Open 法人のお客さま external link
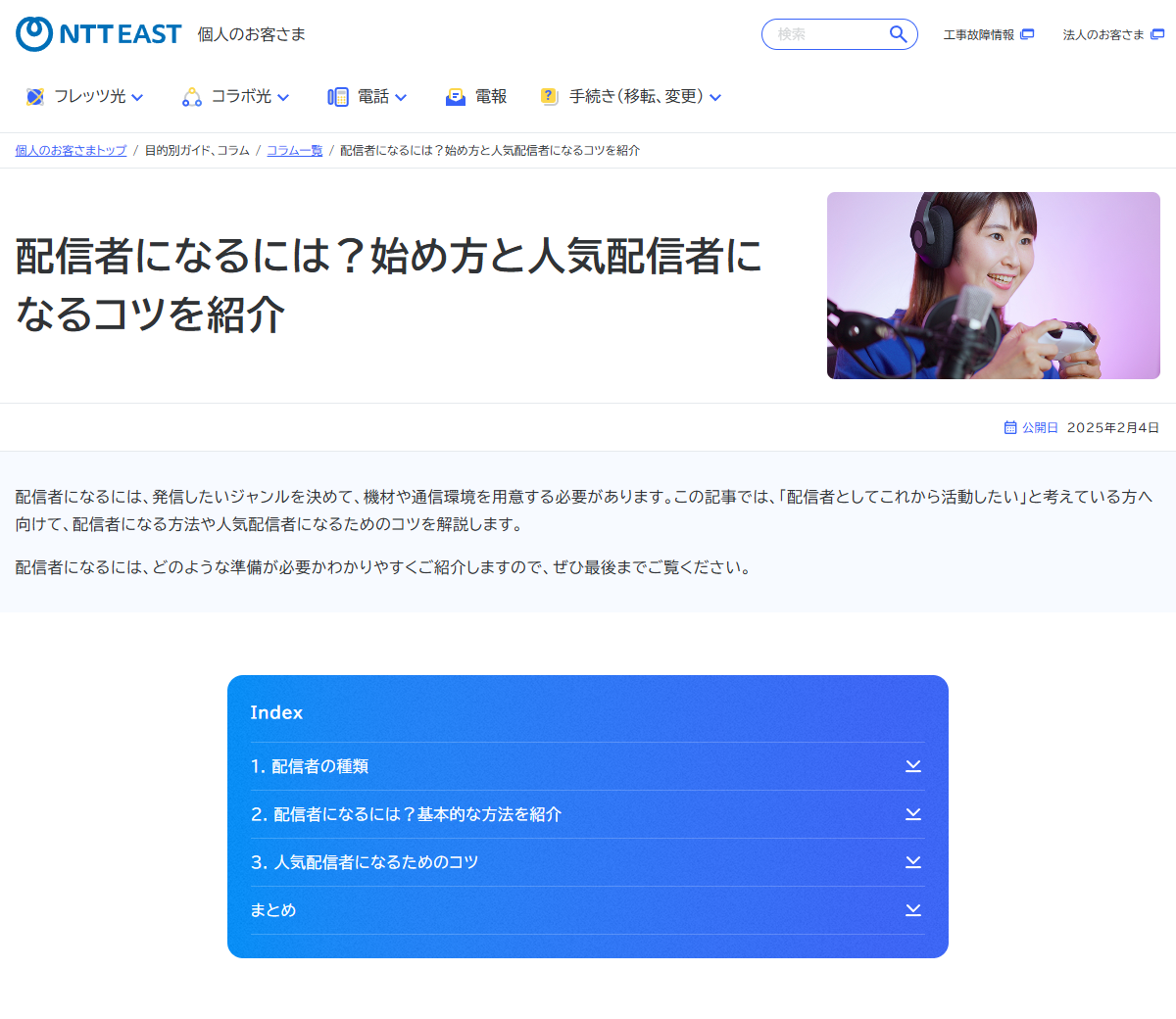 (1112, 34)
